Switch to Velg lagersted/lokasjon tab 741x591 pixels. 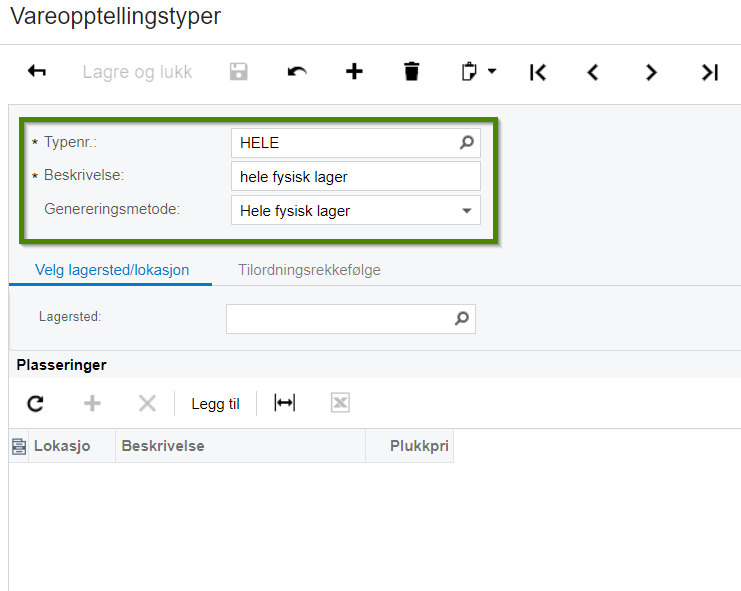click(x=112, y=270)
